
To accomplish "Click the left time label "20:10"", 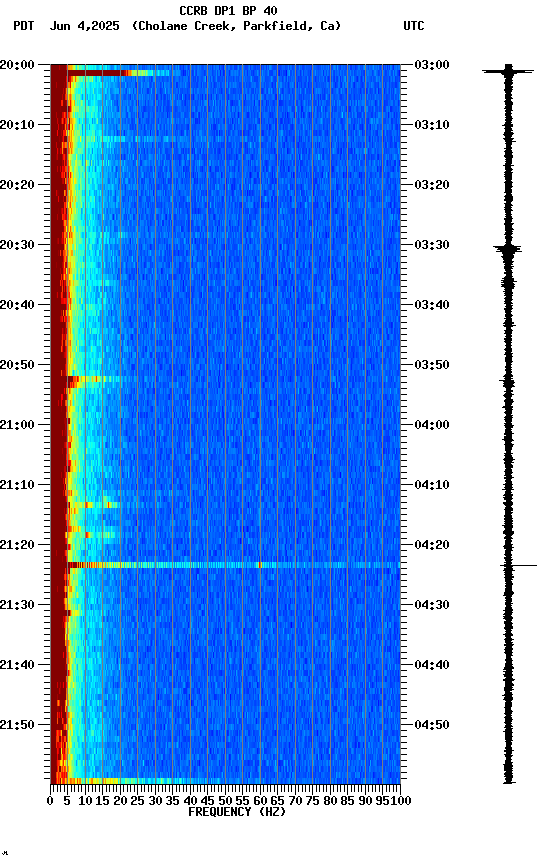I will point(17,125).
